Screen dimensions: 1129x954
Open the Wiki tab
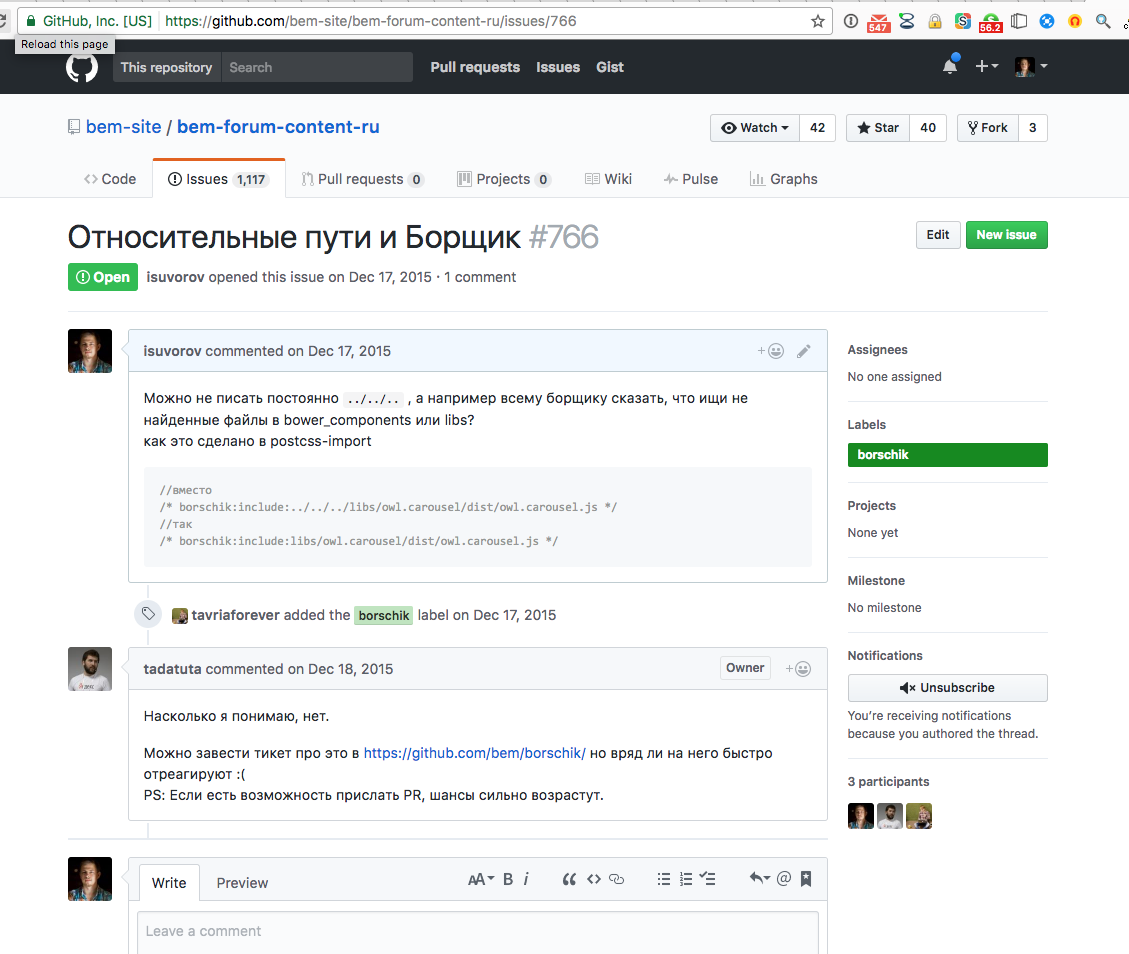608,179
